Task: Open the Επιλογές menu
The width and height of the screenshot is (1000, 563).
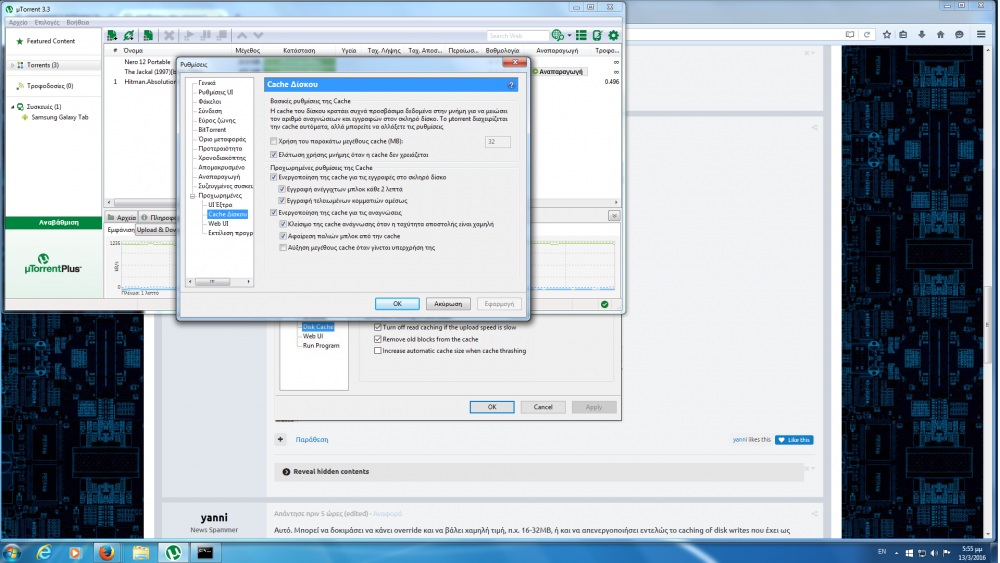Action: coord(47,22)
